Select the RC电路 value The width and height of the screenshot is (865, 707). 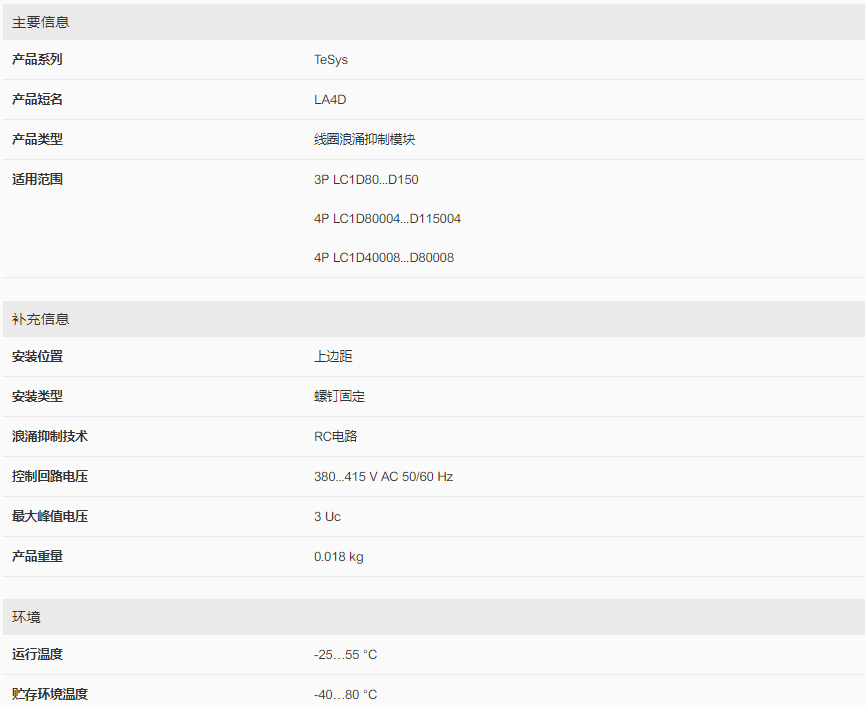(335, 436)
